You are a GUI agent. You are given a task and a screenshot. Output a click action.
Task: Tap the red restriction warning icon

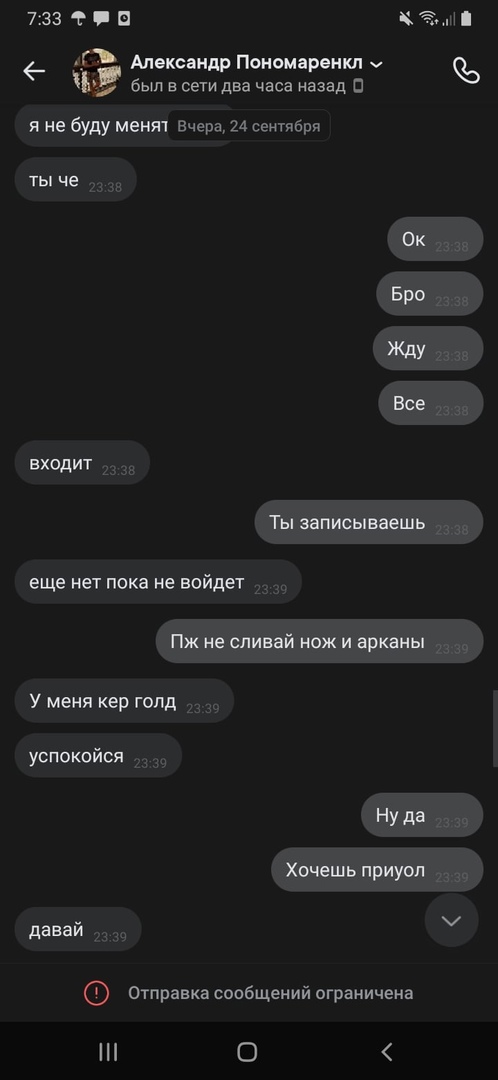click(x=96, y=993)
